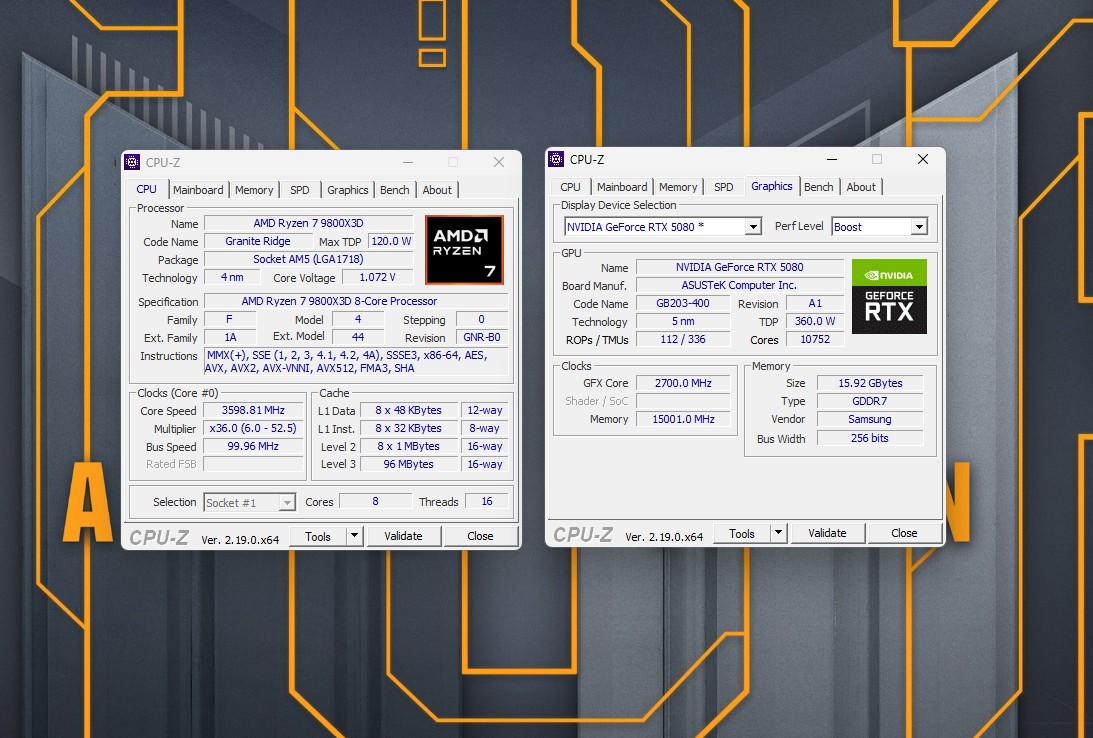Click GPU Cores value 10752
Viewport: 1093px width, 738px height.
815,339
